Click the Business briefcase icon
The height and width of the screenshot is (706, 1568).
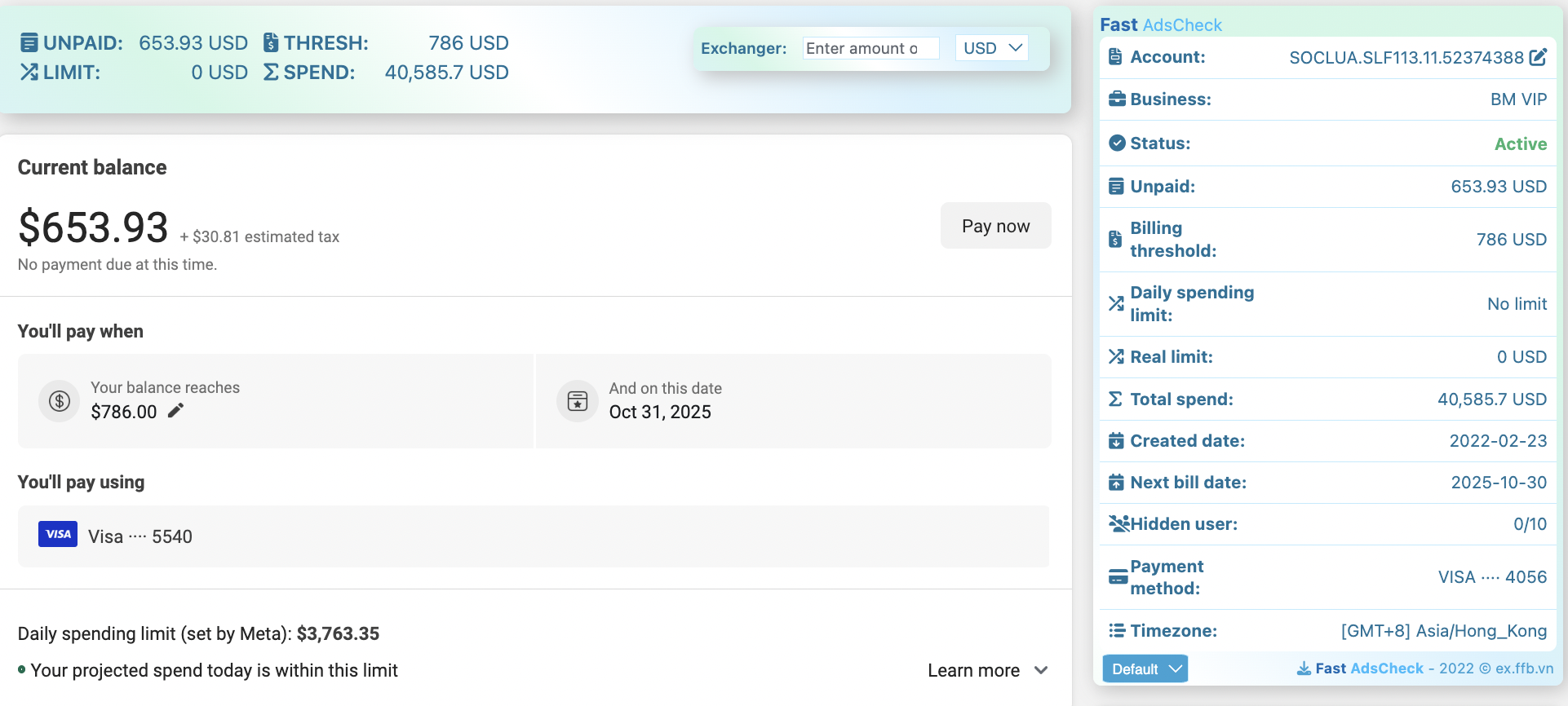(x=1117, y=99)
